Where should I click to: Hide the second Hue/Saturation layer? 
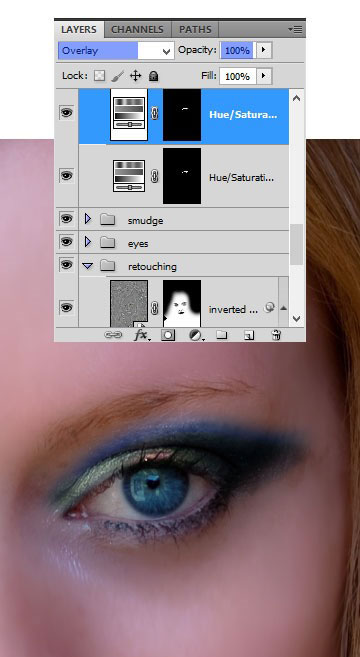point(66,175)
